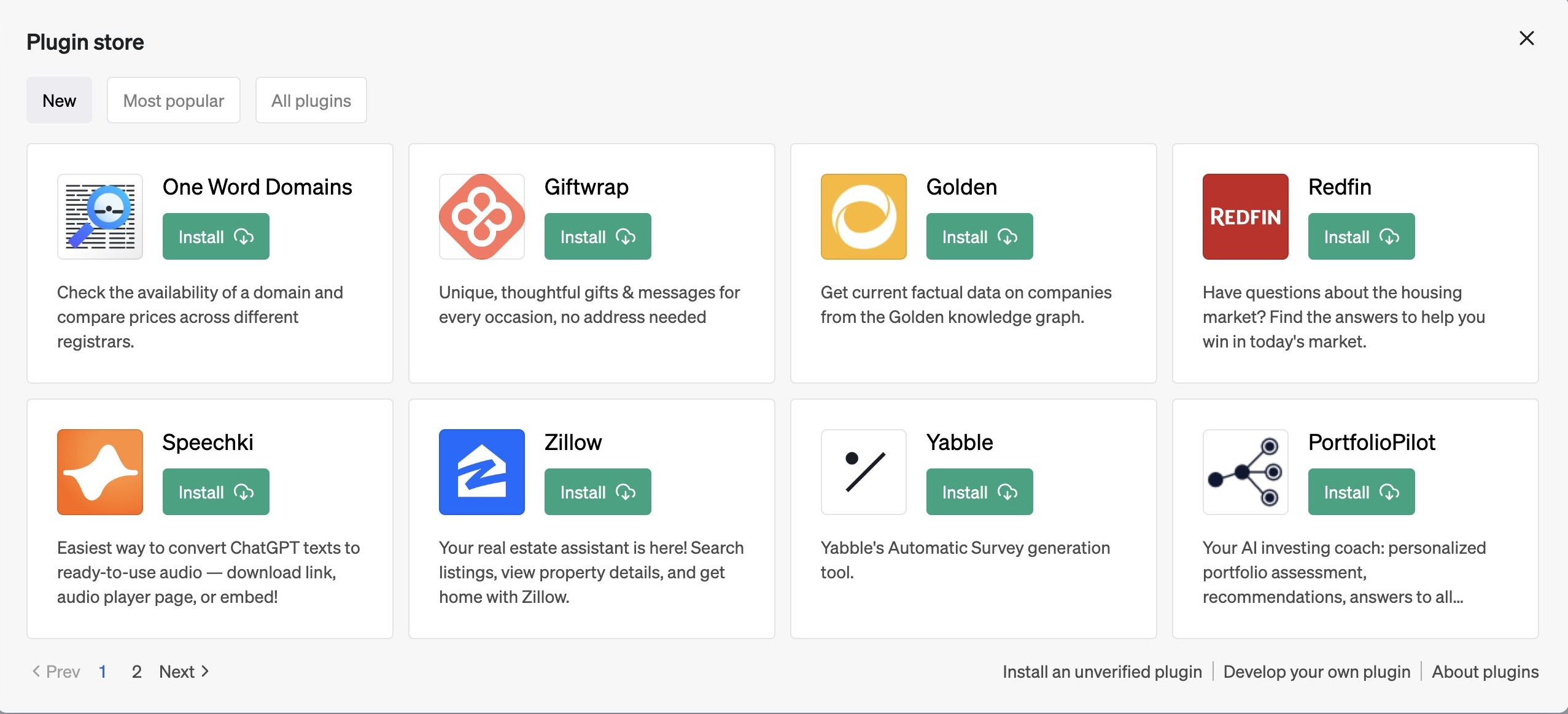
Task: Install the PortfolioPilot plugin
Action: click(1362, 492)
